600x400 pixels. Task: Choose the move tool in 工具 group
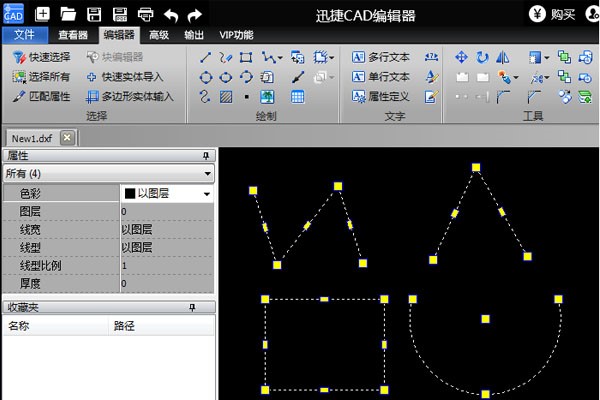click(461, 57)
